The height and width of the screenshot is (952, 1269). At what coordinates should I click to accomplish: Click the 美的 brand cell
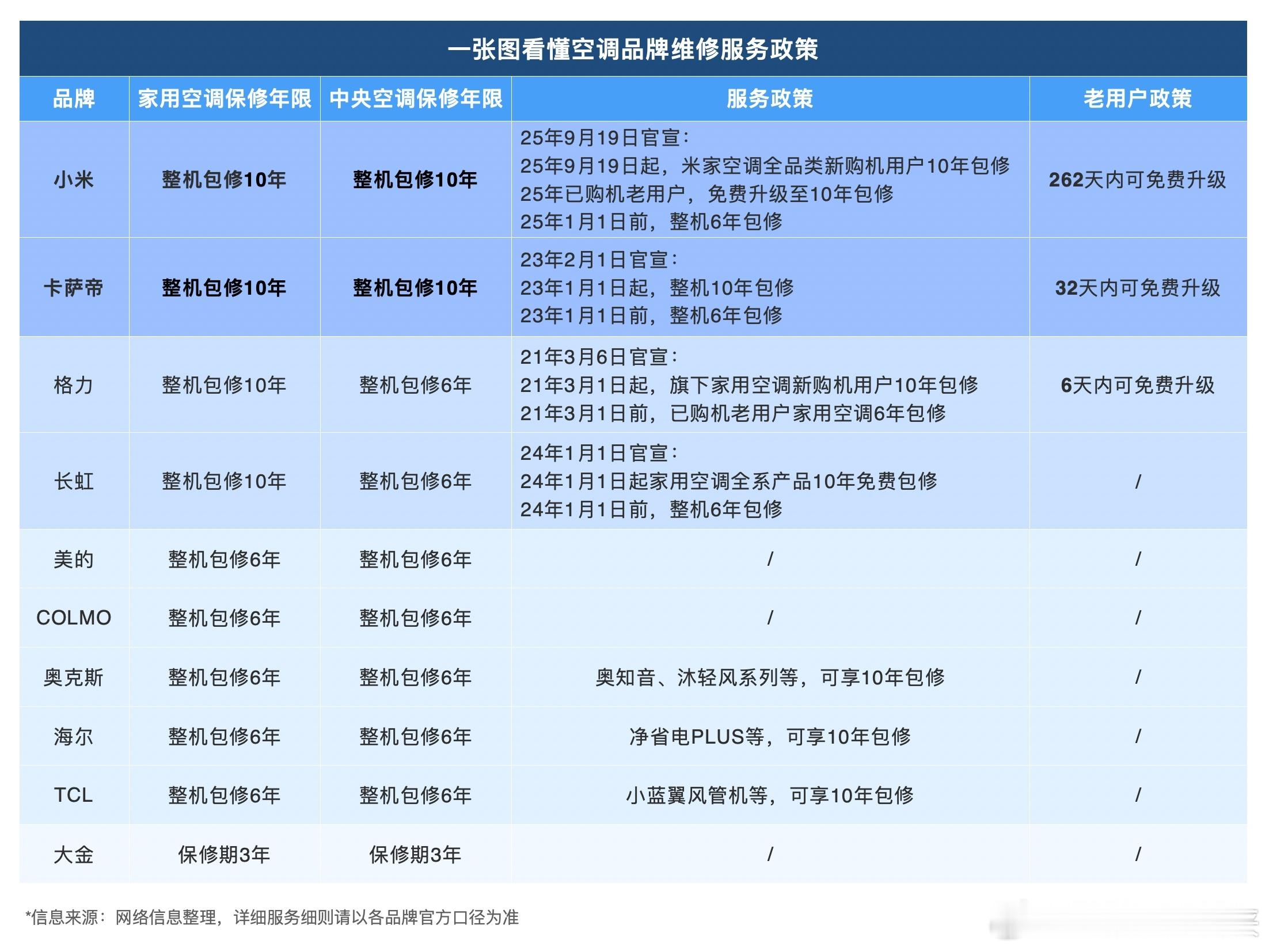click(x=74, y=559)
